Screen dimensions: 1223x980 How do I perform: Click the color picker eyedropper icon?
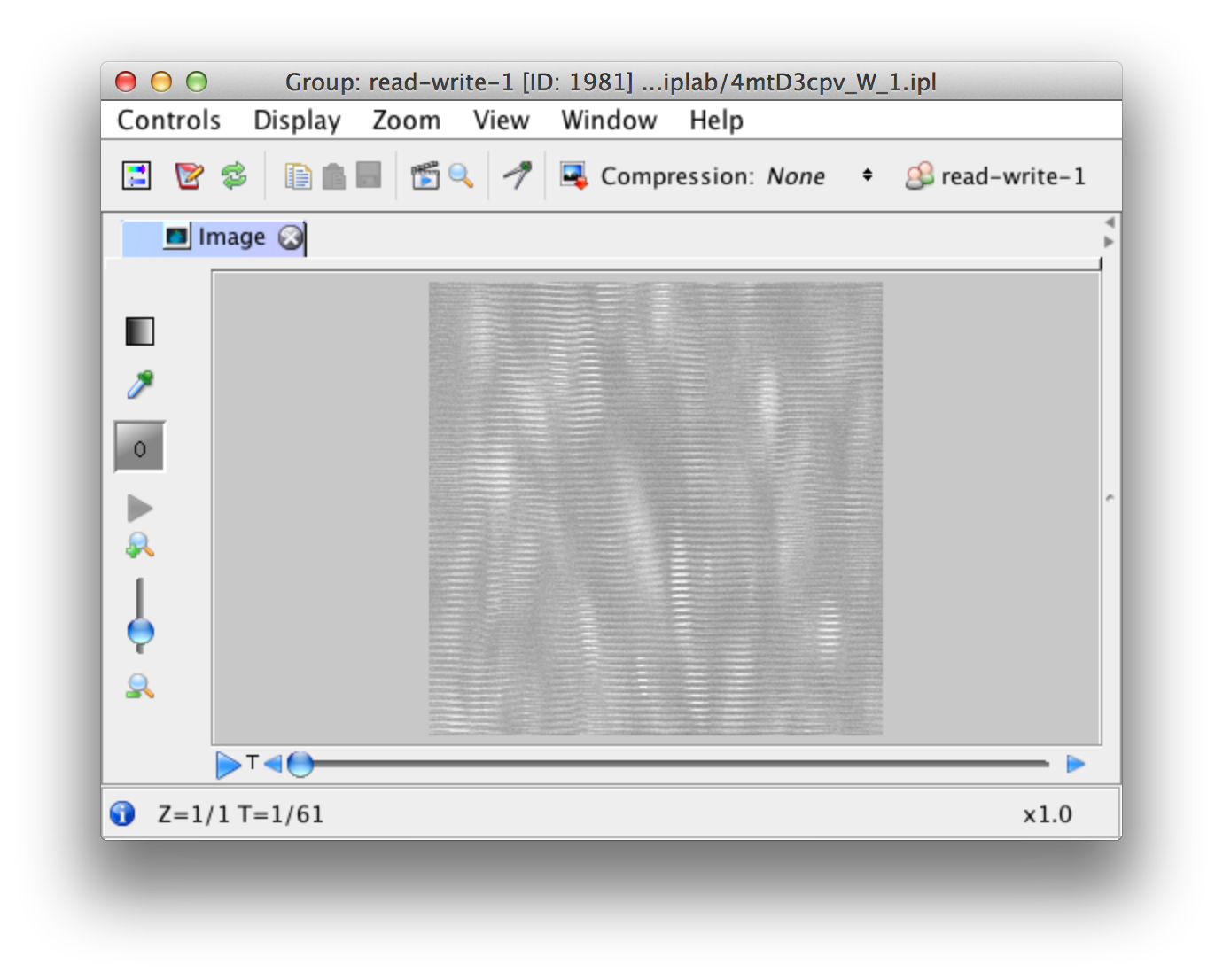[140, 385]
